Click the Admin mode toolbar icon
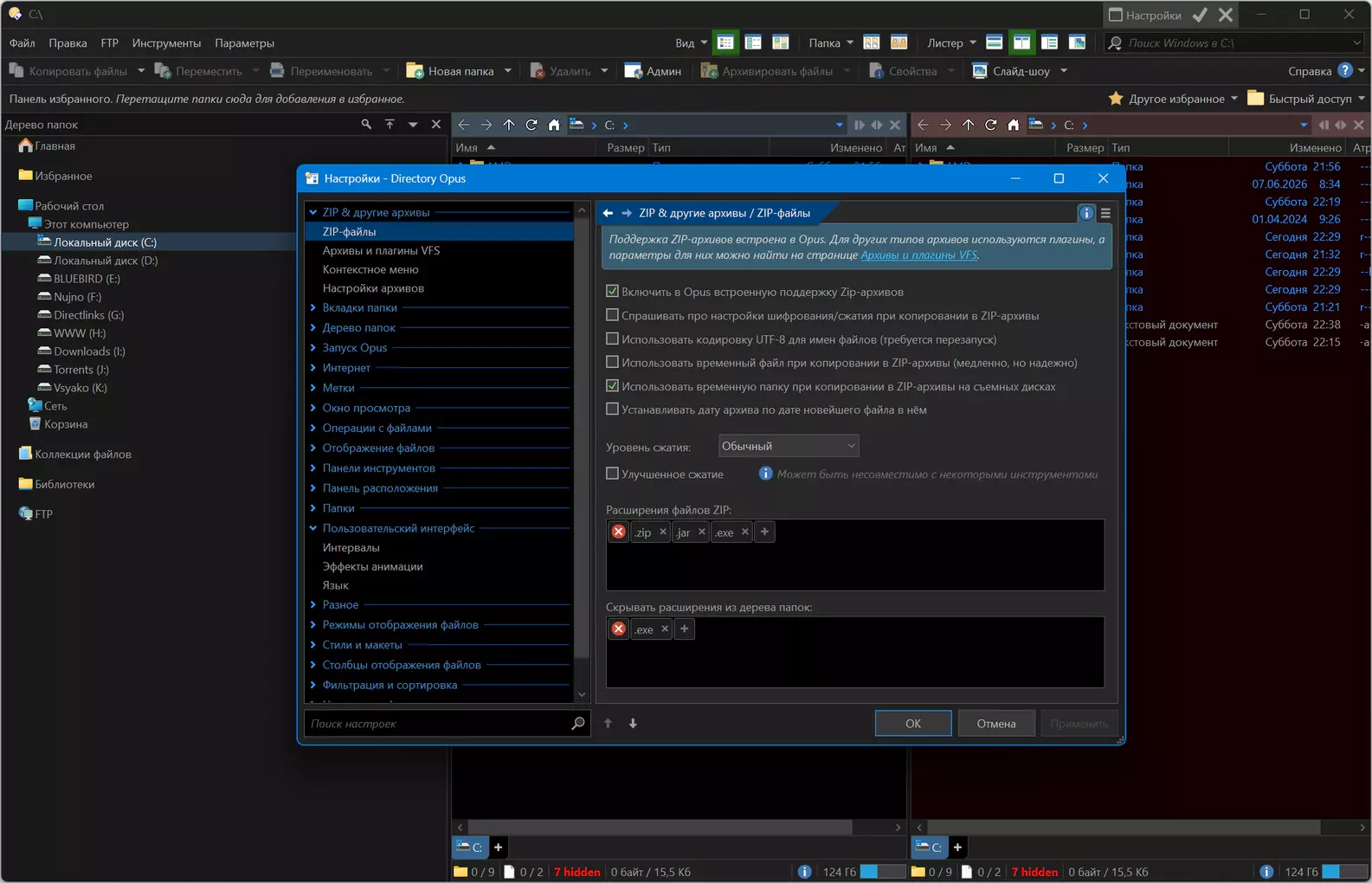The height and width of the screenshot is (883, 1372). tap(633, 71)
